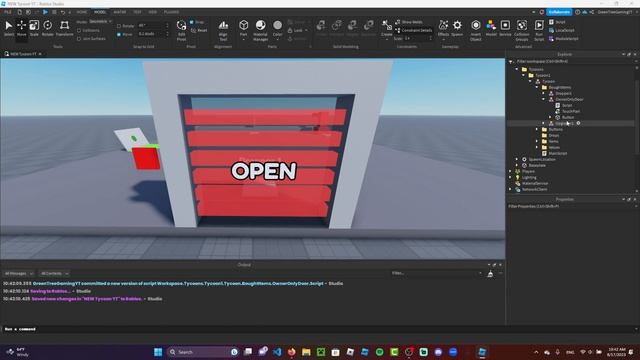Click the Model icon in Advanced group

(x=491, y=28)
